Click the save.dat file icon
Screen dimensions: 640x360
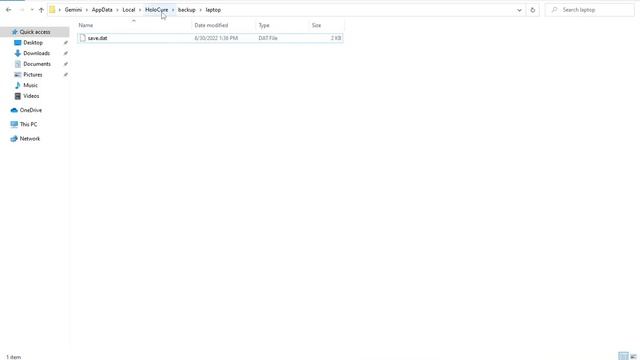point(83,38)
